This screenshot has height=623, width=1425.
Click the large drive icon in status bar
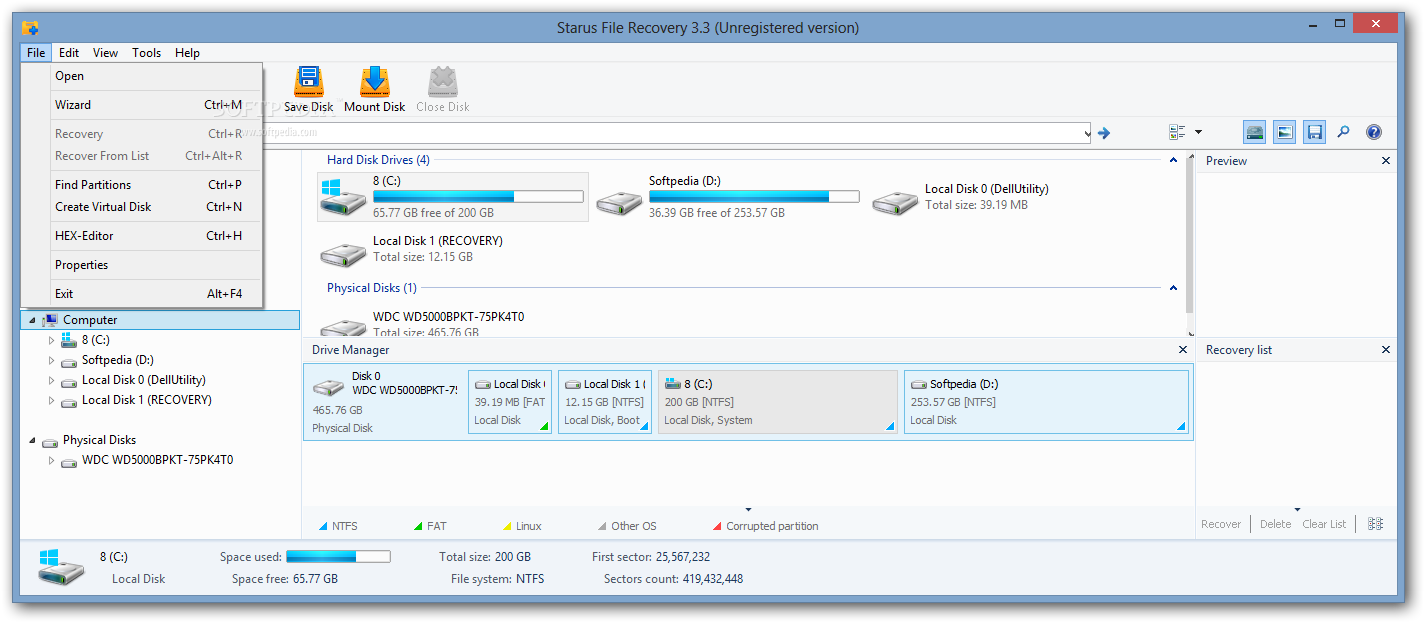tap(63, 567)
